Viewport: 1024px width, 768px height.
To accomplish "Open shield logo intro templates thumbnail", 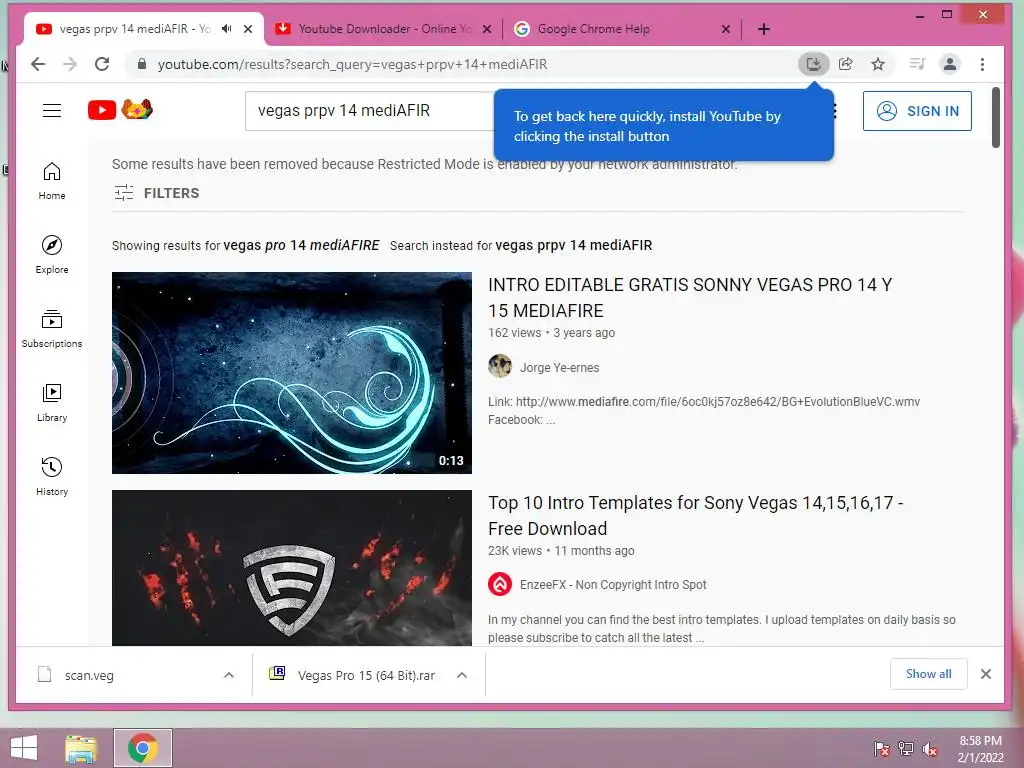I will pos(292,568).
